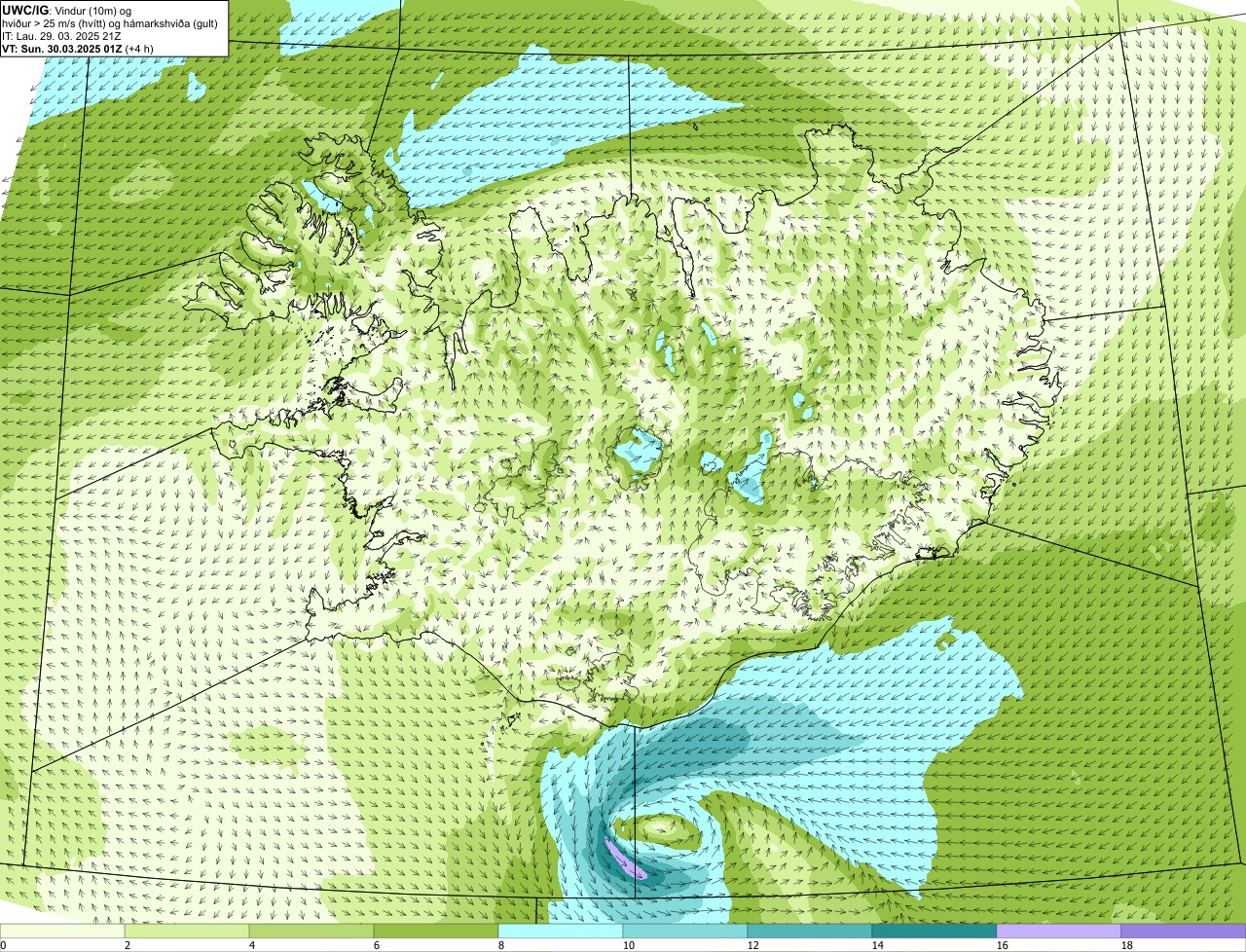Screen dimensions: 1246x952
Task: Click the legend label "8"
Action: 501,945
